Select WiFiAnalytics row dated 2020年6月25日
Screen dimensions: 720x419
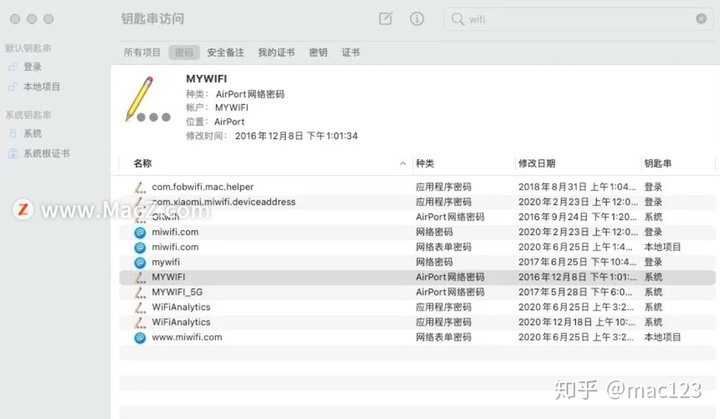pos(417,307)
